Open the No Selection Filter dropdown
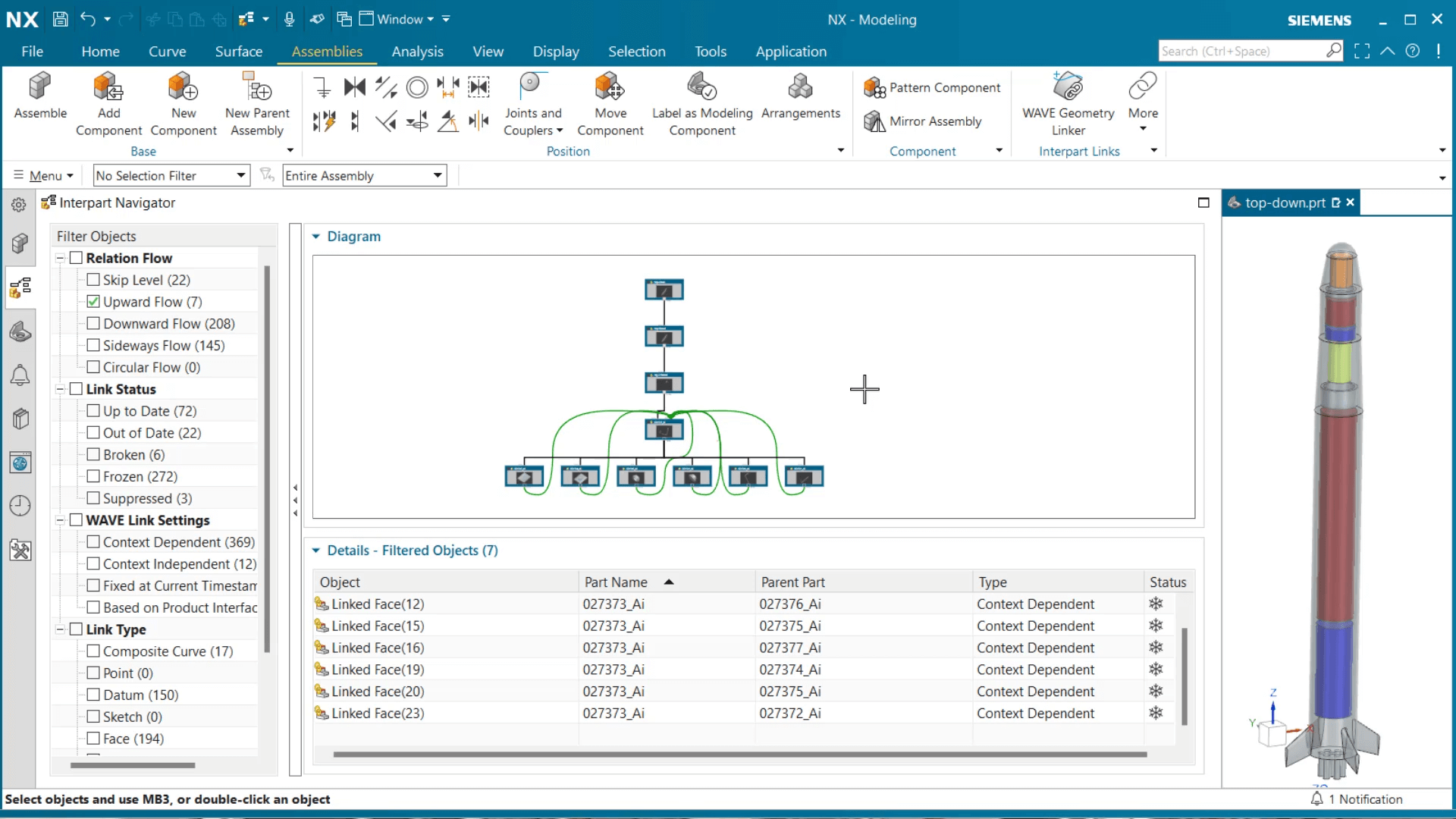Image resolution: width=1456 pixels, height=819 pixels. coord(171,176)
